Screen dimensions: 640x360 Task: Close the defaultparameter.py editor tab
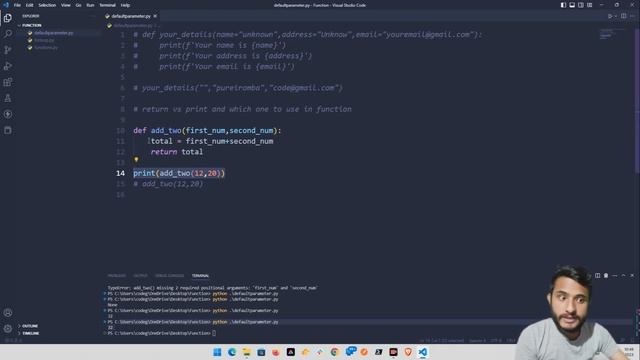click(x=155, y=16)
